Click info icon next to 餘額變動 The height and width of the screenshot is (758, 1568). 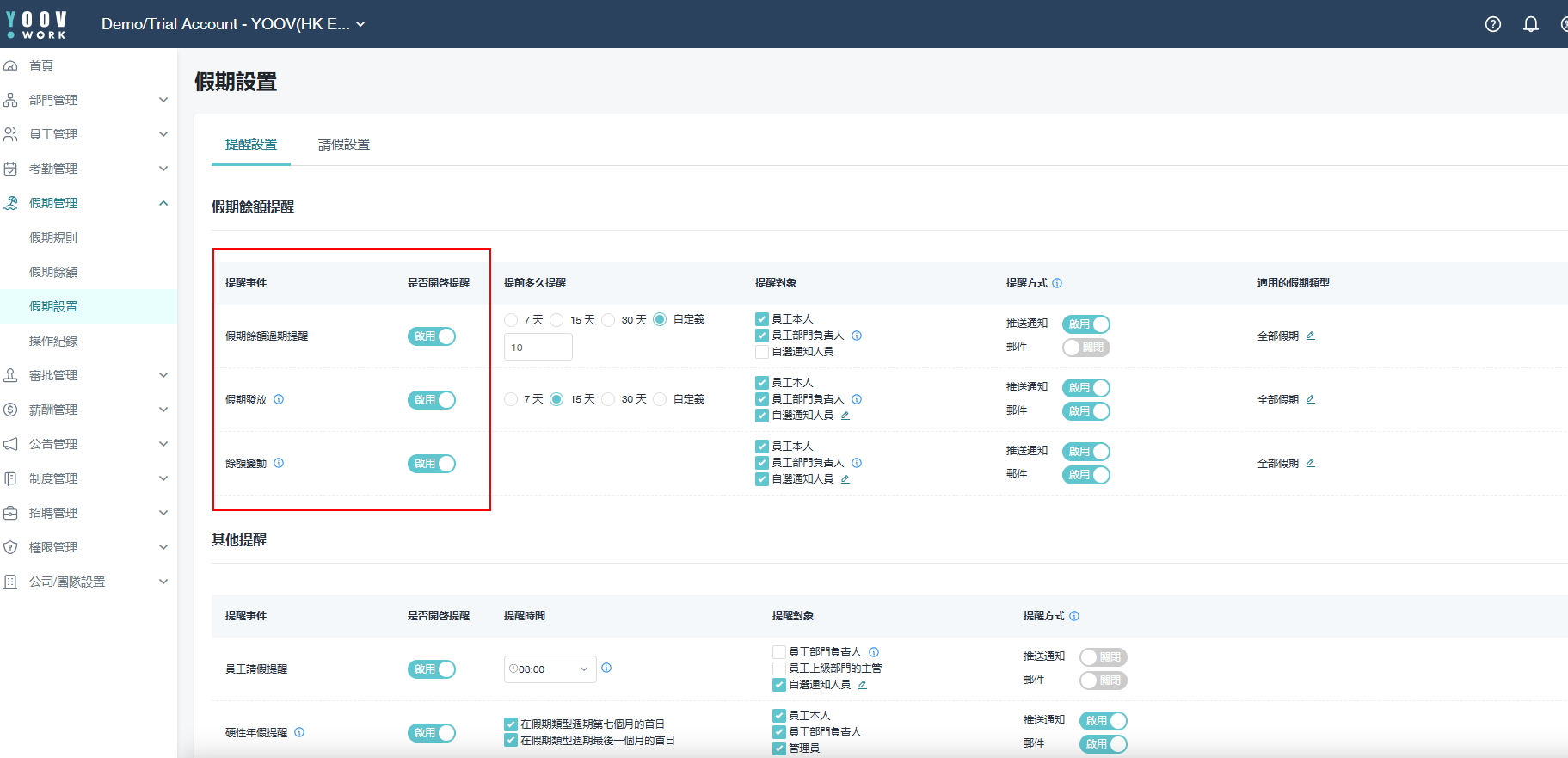point(279,463)
